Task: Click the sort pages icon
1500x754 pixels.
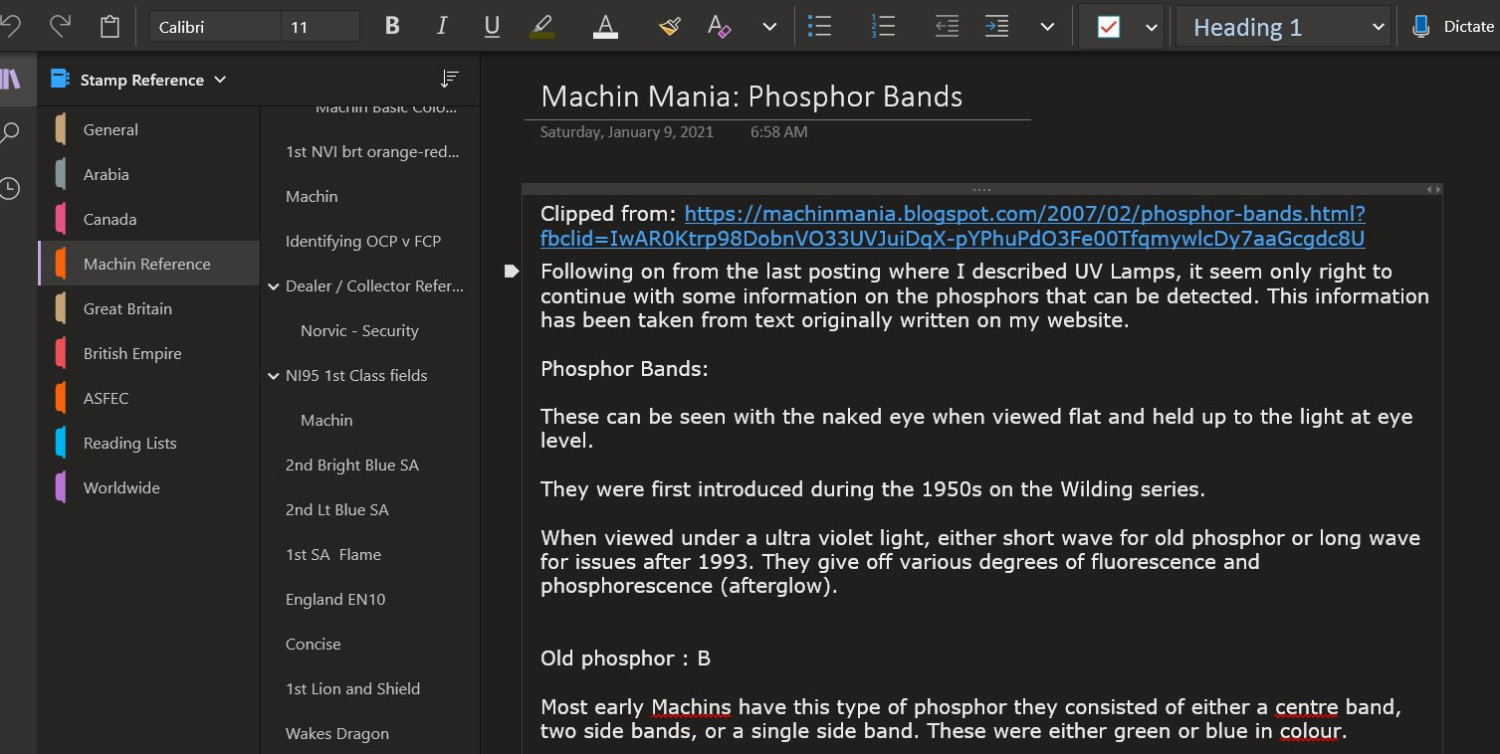Action: tap(450, 79)
